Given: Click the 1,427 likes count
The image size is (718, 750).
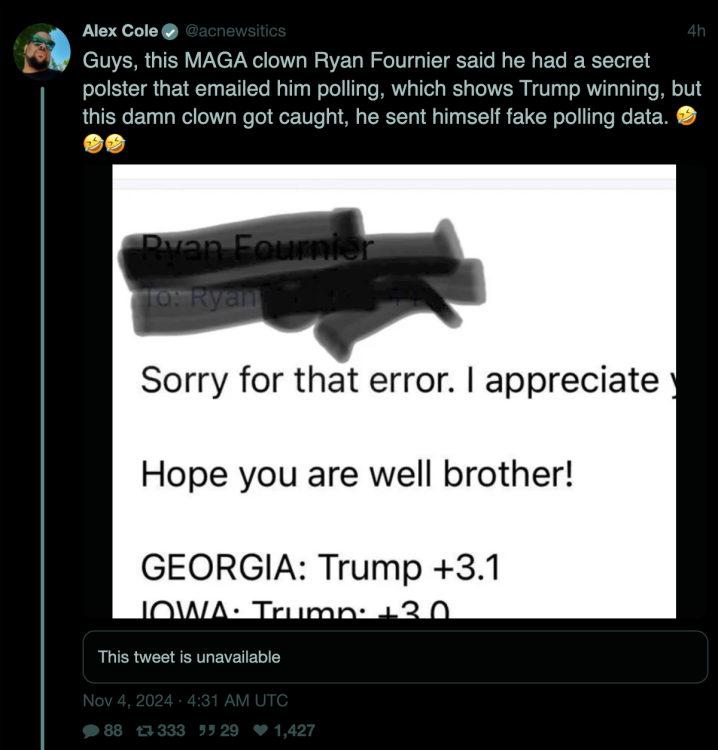Looking at the screenshot, I should tap(294, 731).
